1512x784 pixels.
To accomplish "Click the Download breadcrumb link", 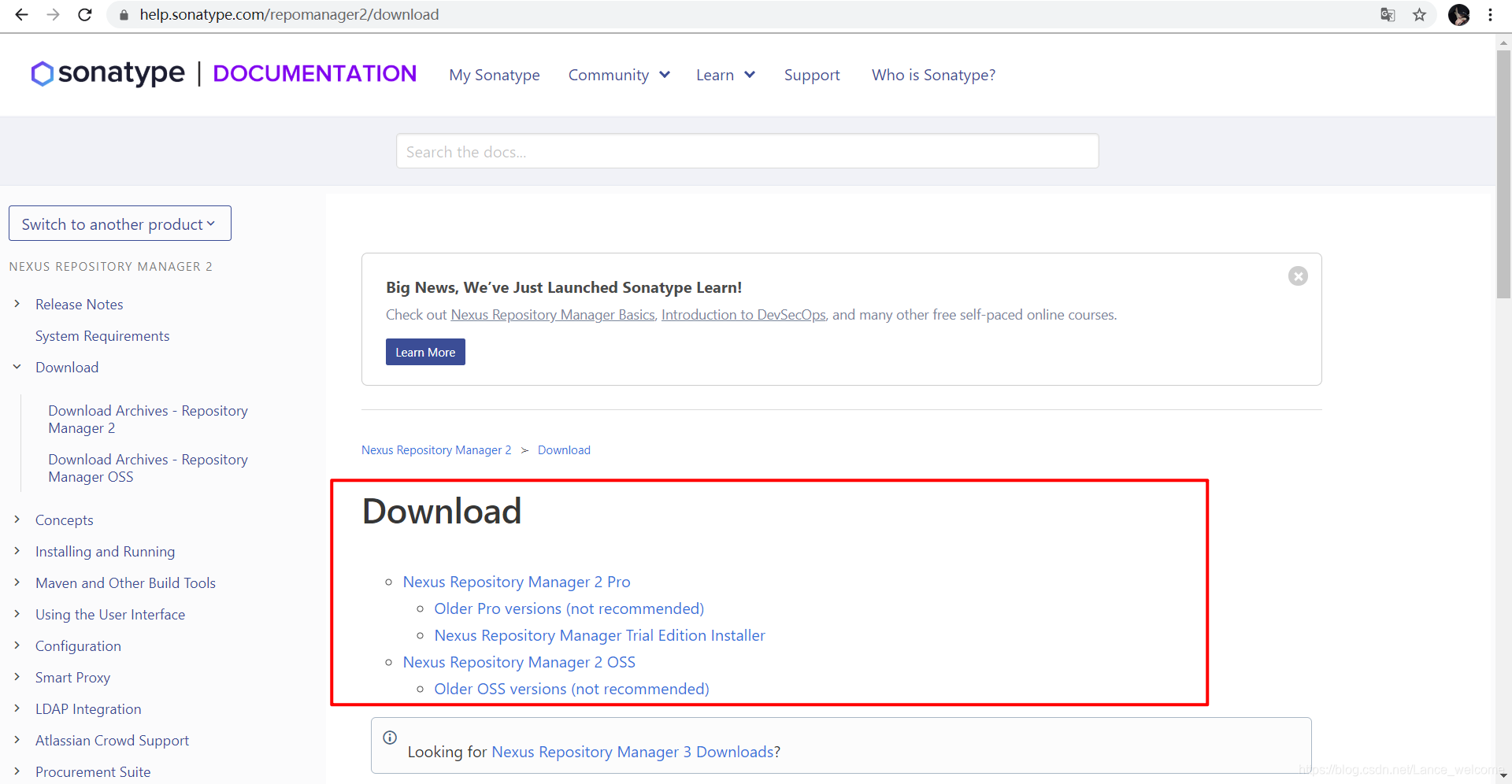I will click(x=564, y=450).
